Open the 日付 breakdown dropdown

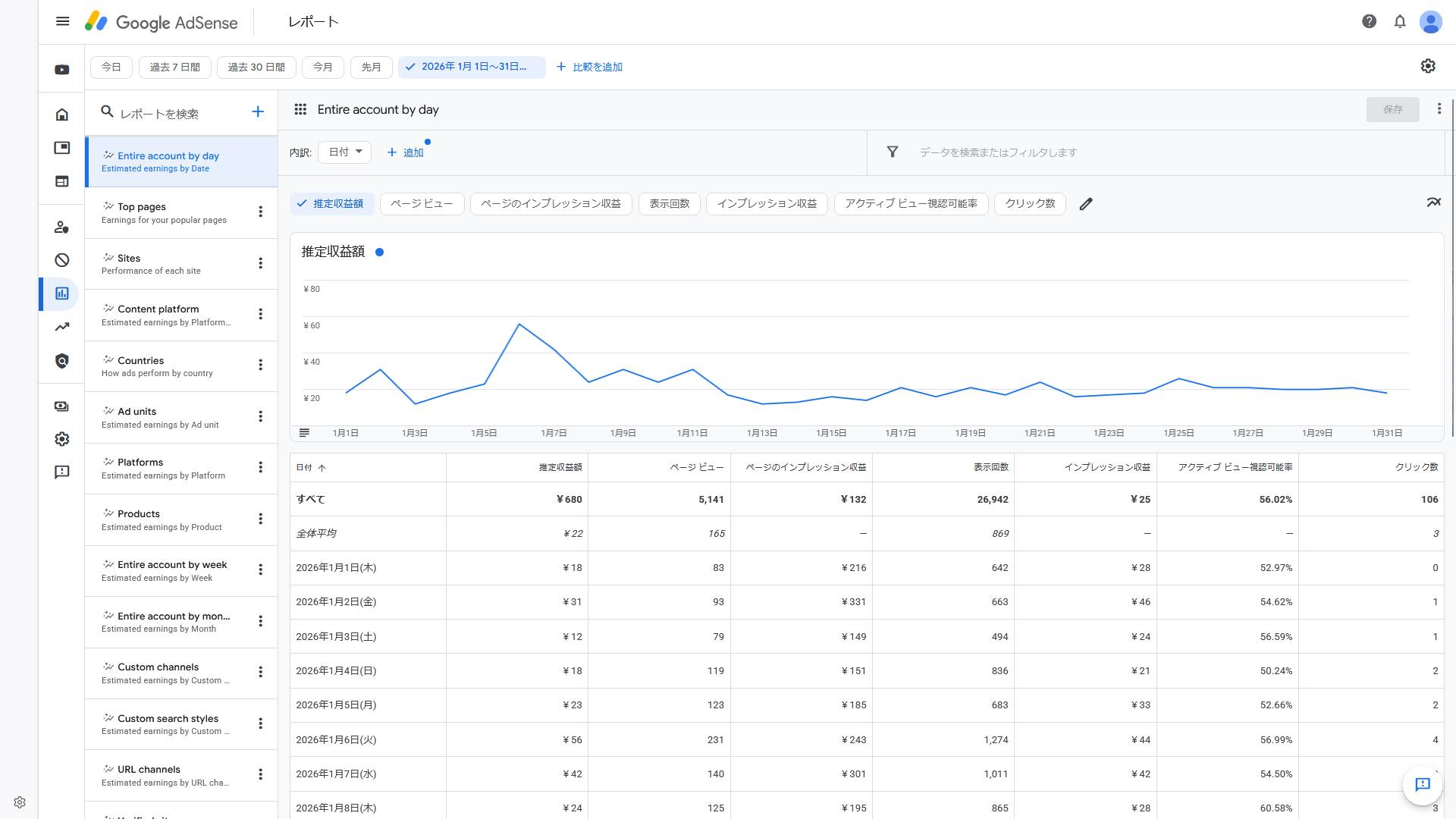344,152
